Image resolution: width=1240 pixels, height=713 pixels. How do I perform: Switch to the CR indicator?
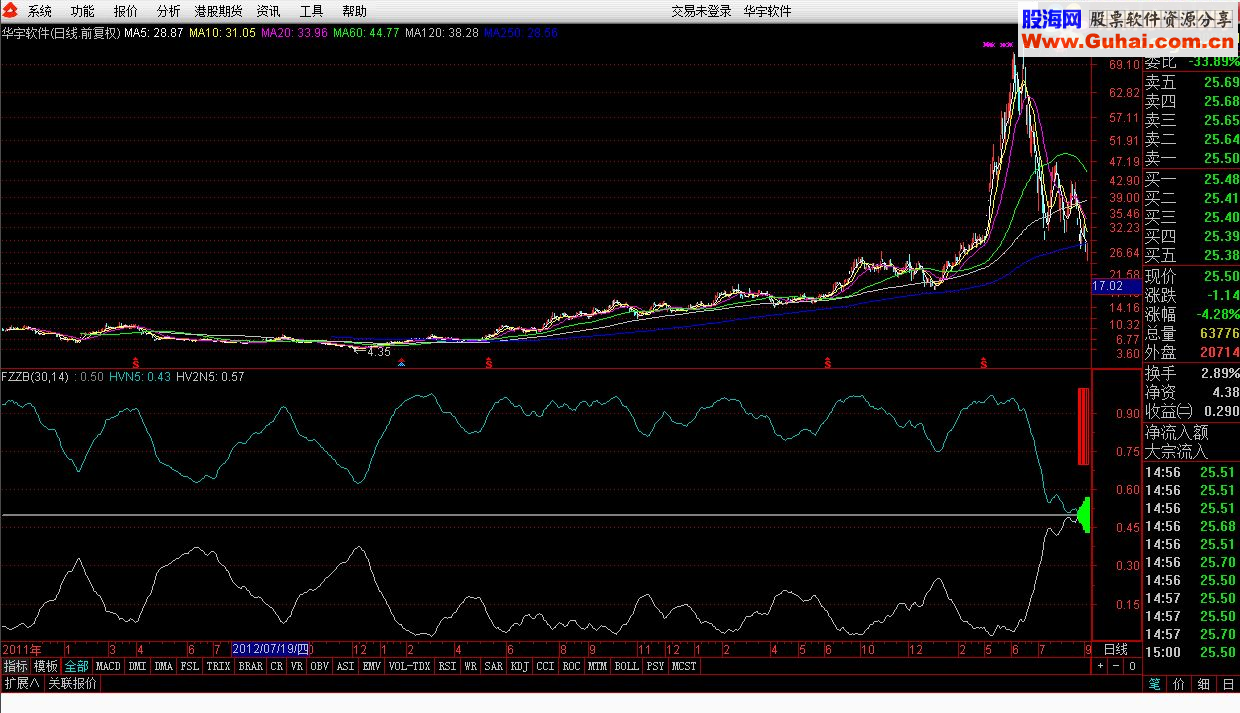pyautogui.click(x=277, y=666)
